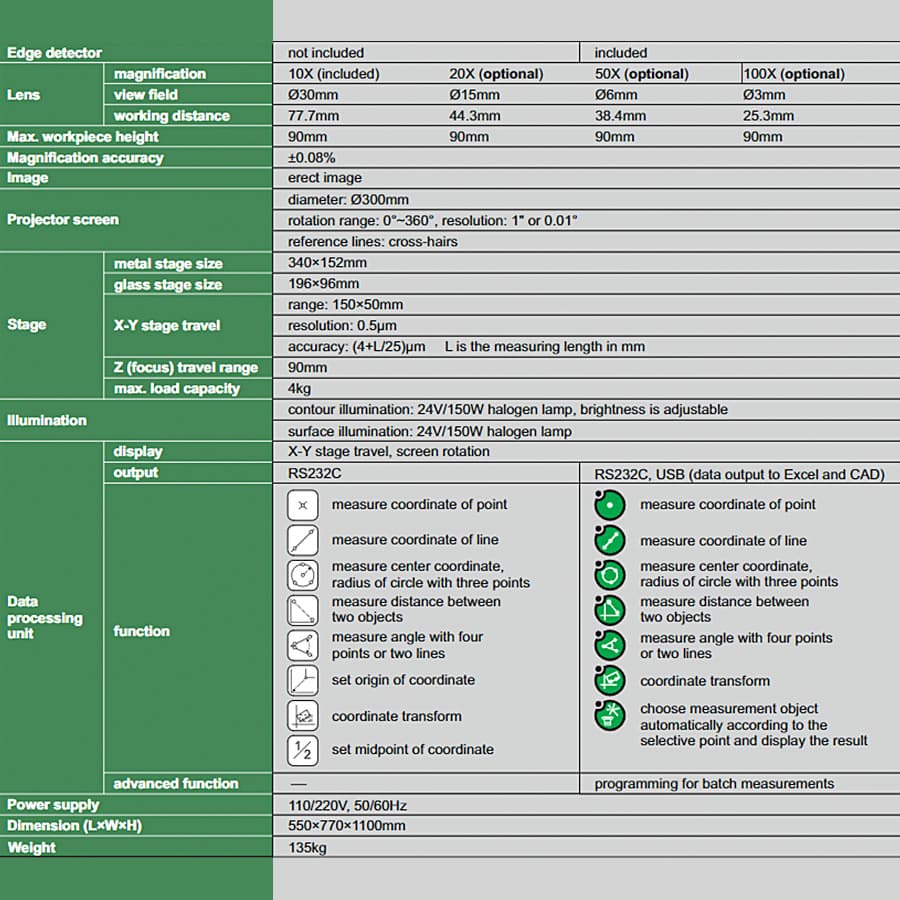Click the 'diameter: Ø300mm' projector screen value

pyautogui.click(x=348, y=200)
